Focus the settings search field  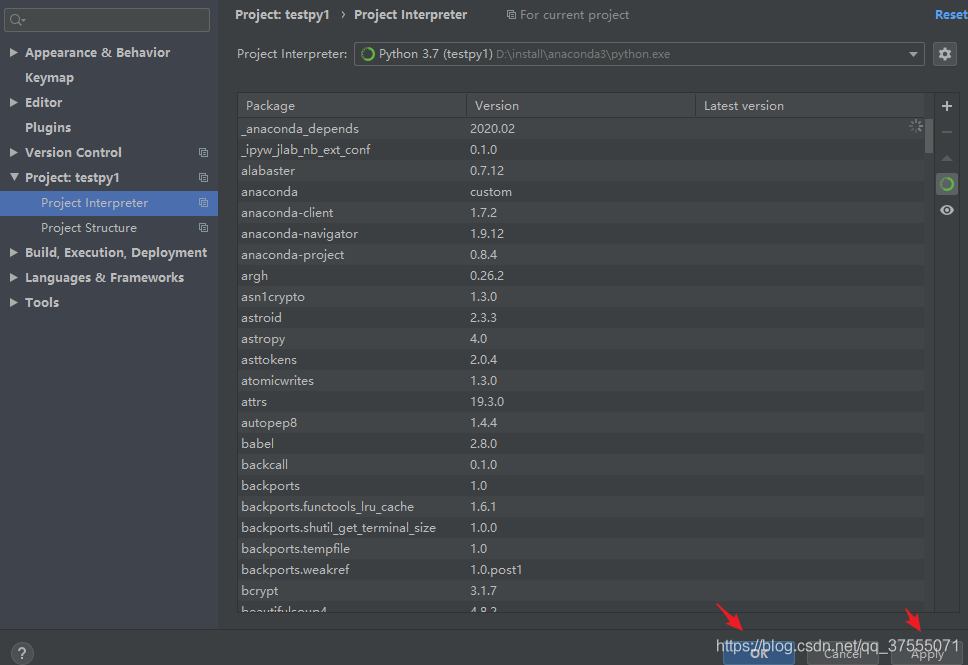[107, 20]
